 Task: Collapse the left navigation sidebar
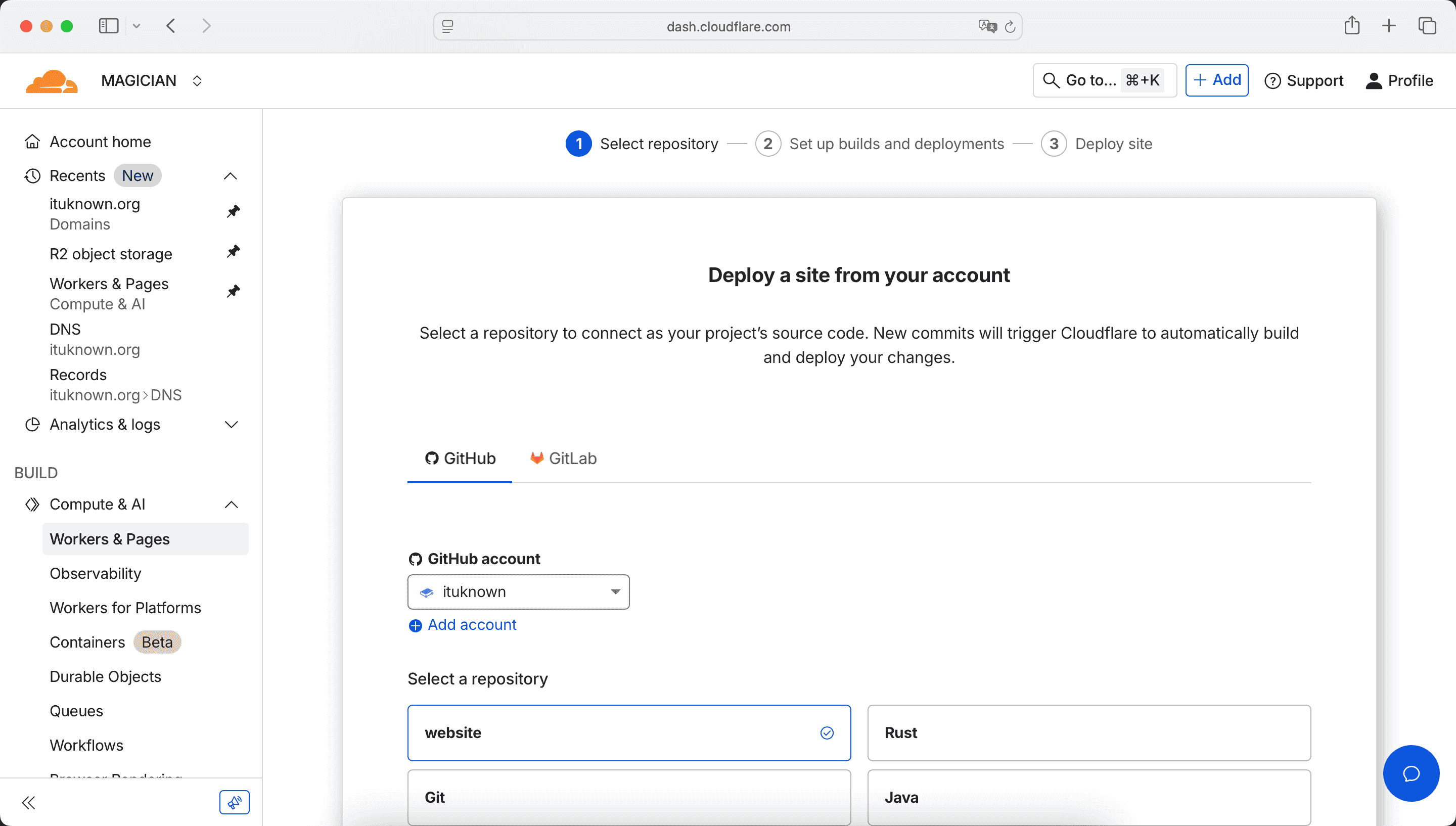pos(29,802)
